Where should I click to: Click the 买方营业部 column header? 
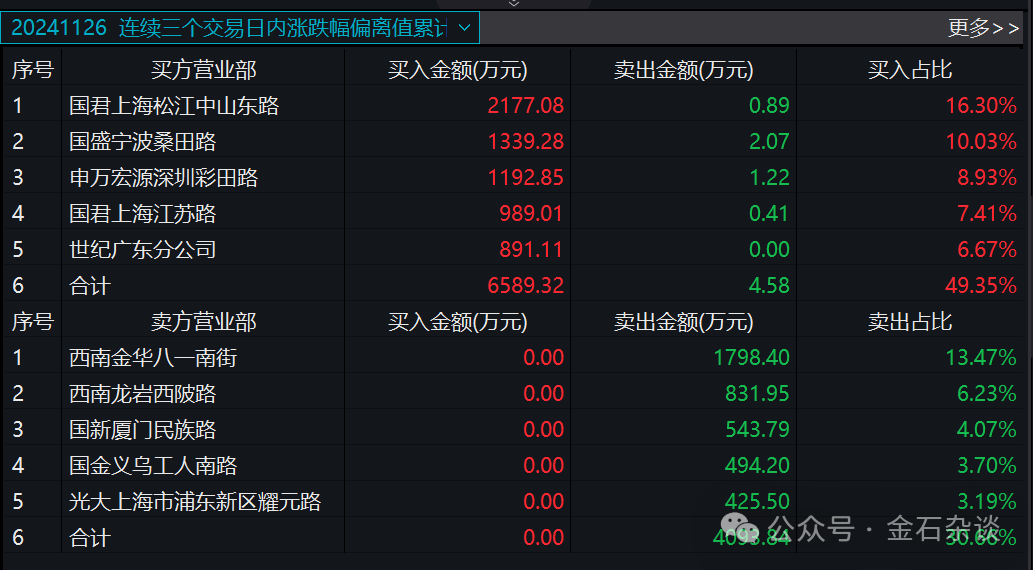(x=204, y=70)
